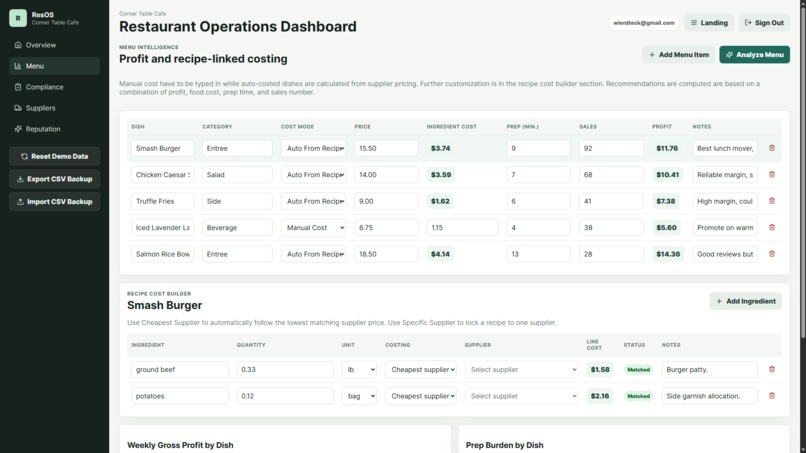Edit Chicken Caesar category field
This screenshot has height=453, width=806.
[x=237, y=174]
